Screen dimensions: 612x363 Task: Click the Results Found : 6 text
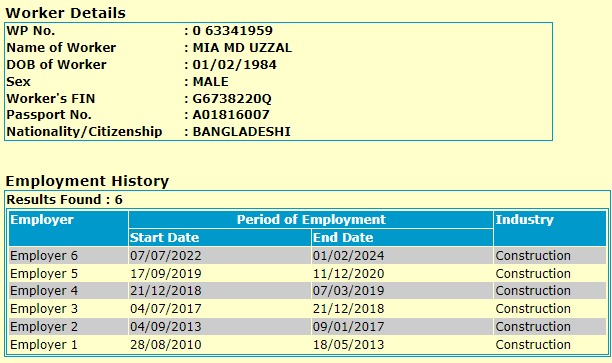(64, 199)
